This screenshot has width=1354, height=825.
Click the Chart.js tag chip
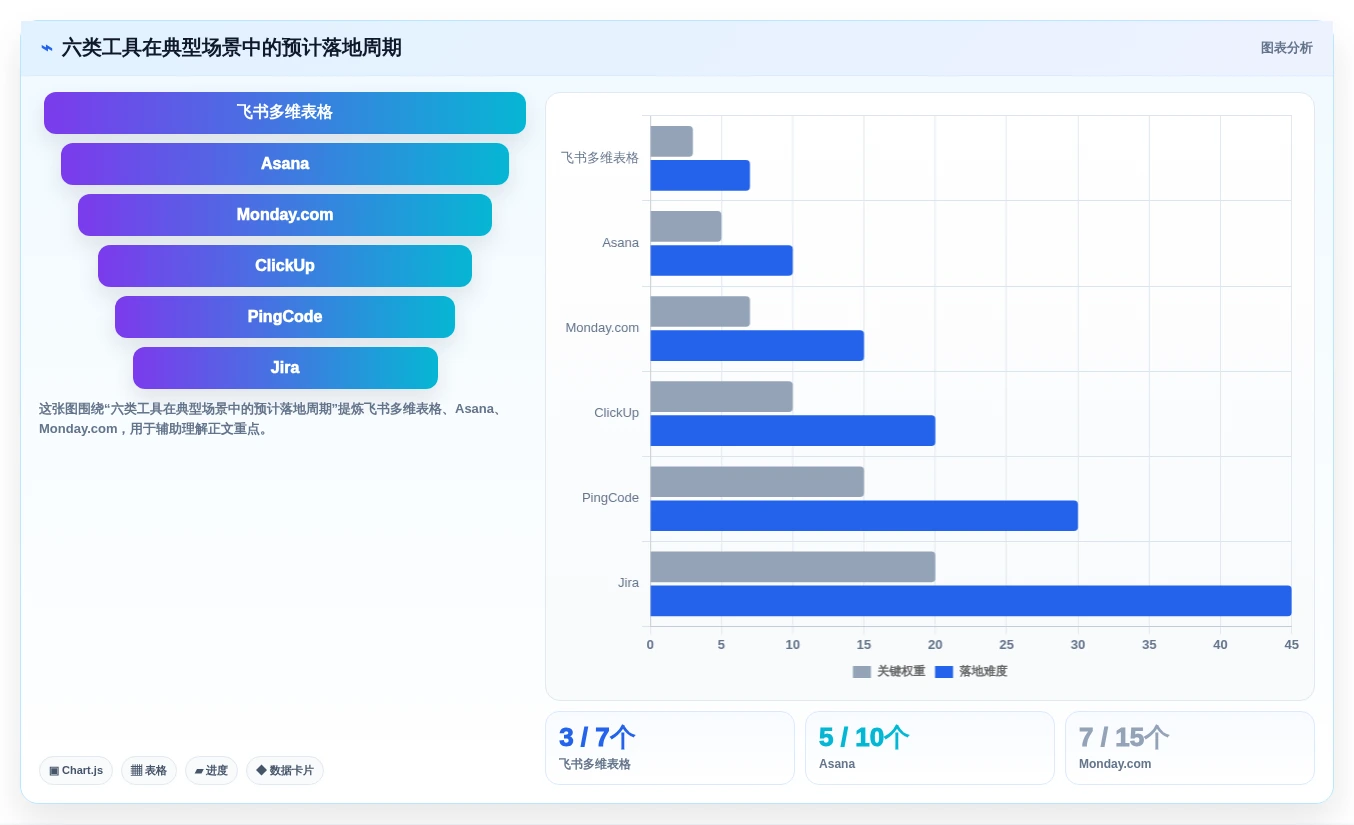click(76, 771)
